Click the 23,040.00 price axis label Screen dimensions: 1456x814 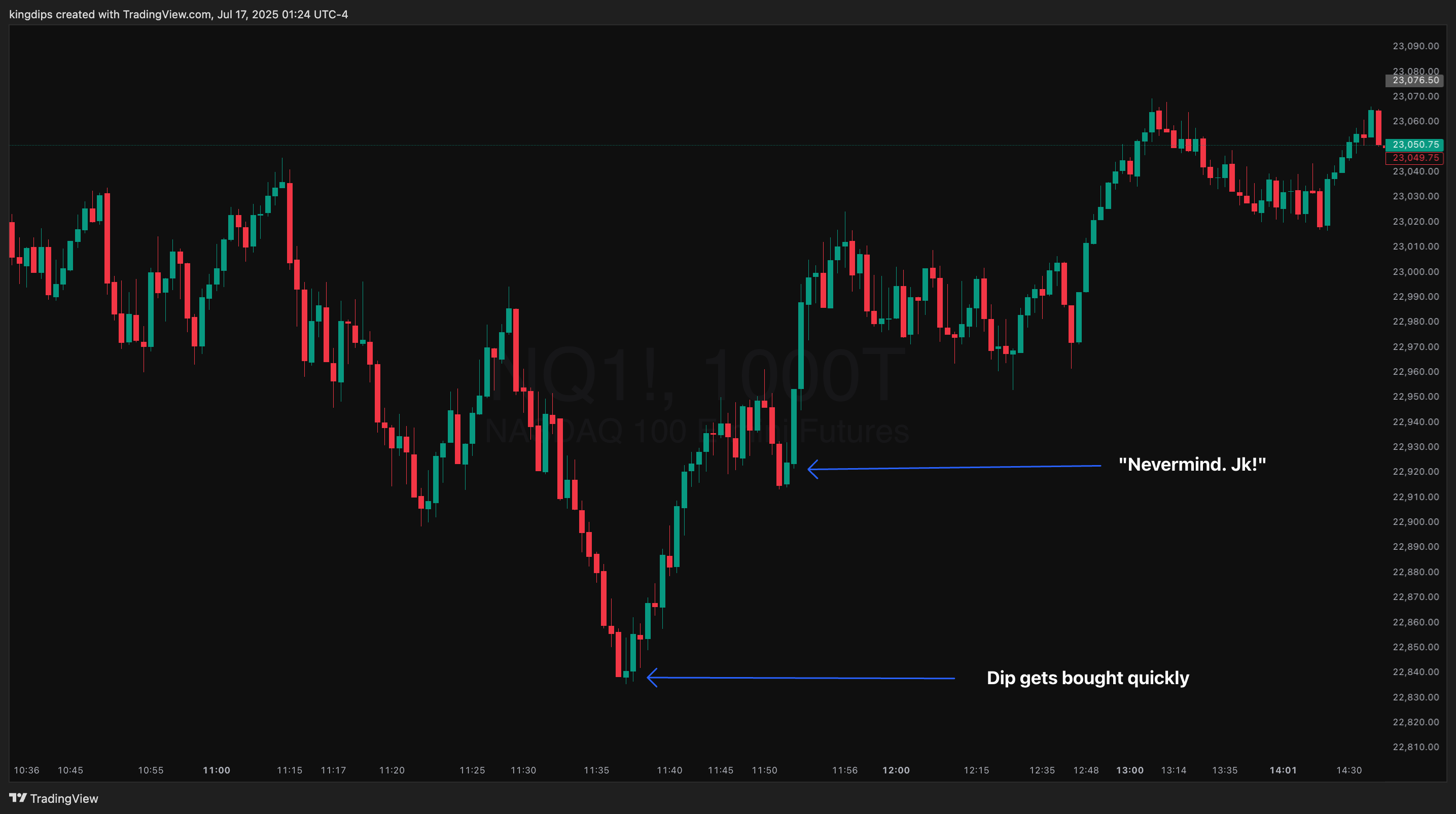1415,171
